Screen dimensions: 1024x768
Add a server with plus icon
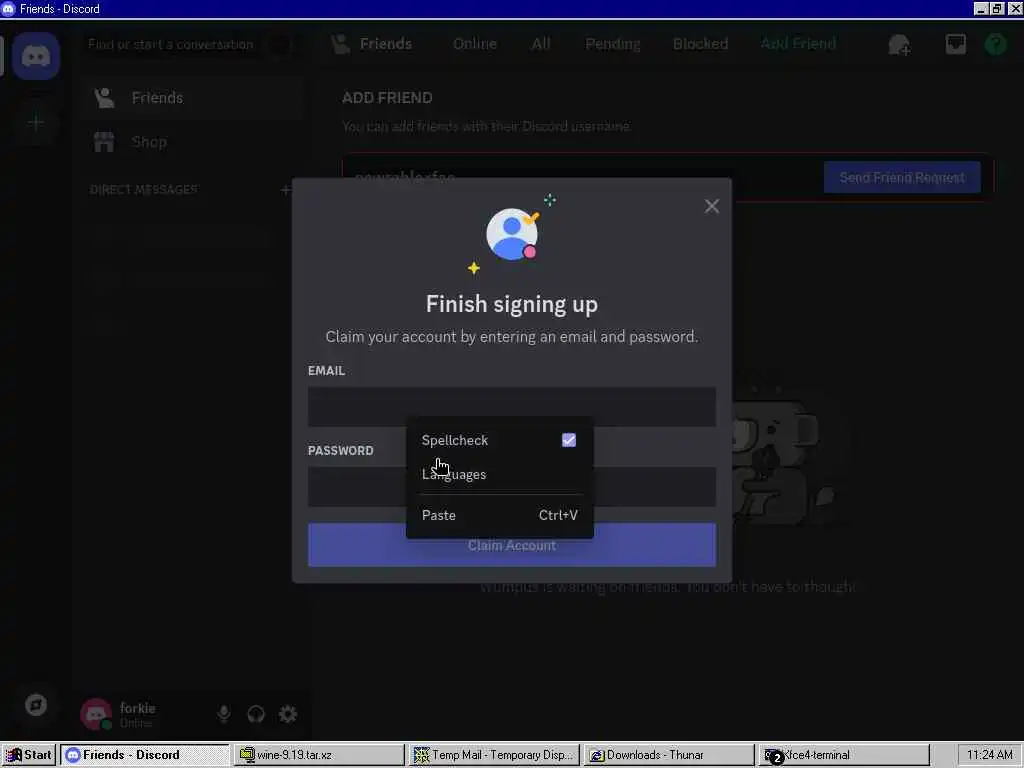click(x=36, y=122)
